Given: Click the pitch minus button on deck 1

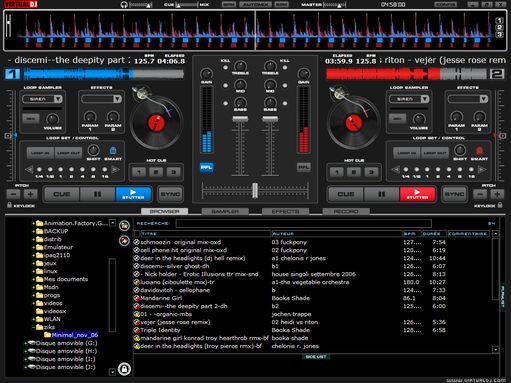Looking at the screenshot, I should click(x=13, y=194).
